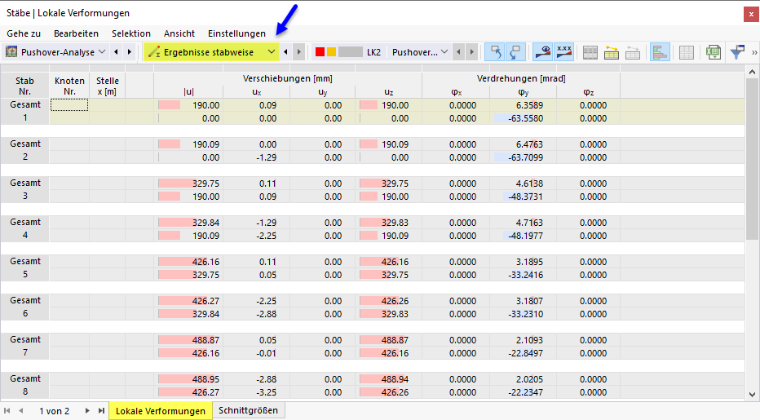The image size is (760, 420).
Task: Select the Knoten Nr. cell in Gesamt row 1
Action: [69, 105]
